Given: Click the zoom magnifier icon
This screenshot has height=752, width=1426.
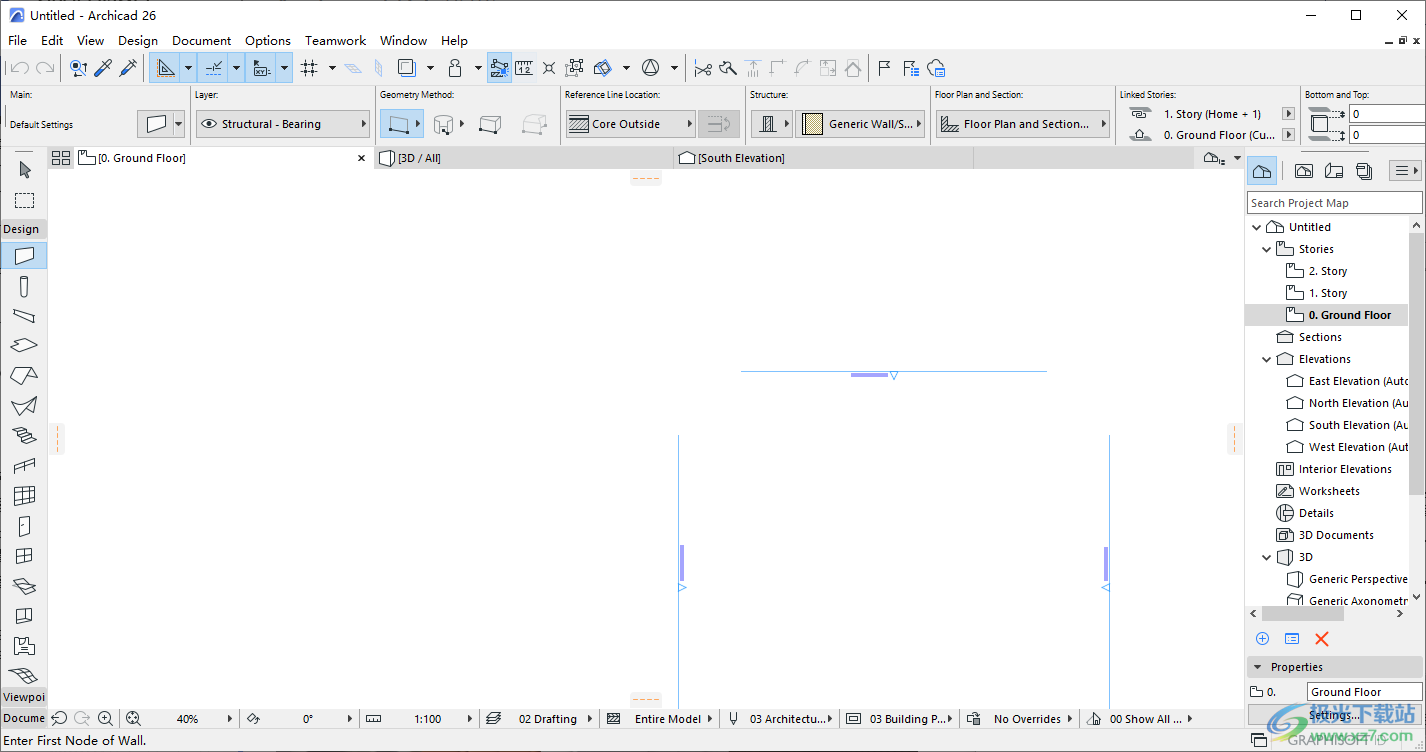Looking at the screenshot, I should coord(105,718).
